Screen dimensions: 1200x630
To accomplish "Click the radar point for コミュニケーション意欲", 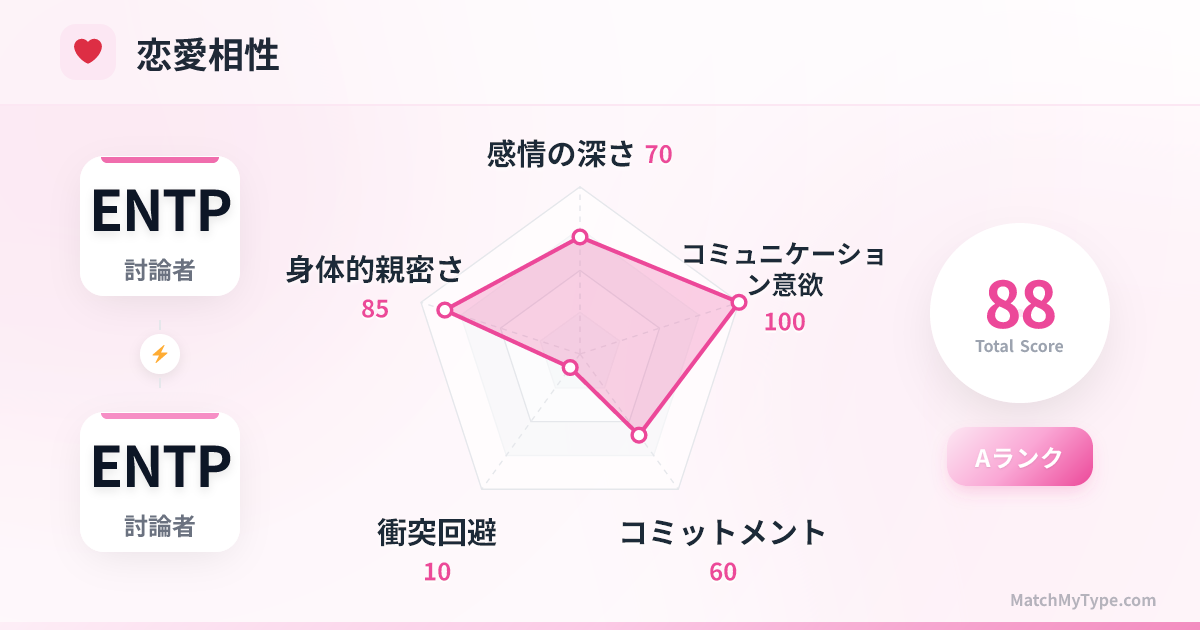I will point(739,301).
